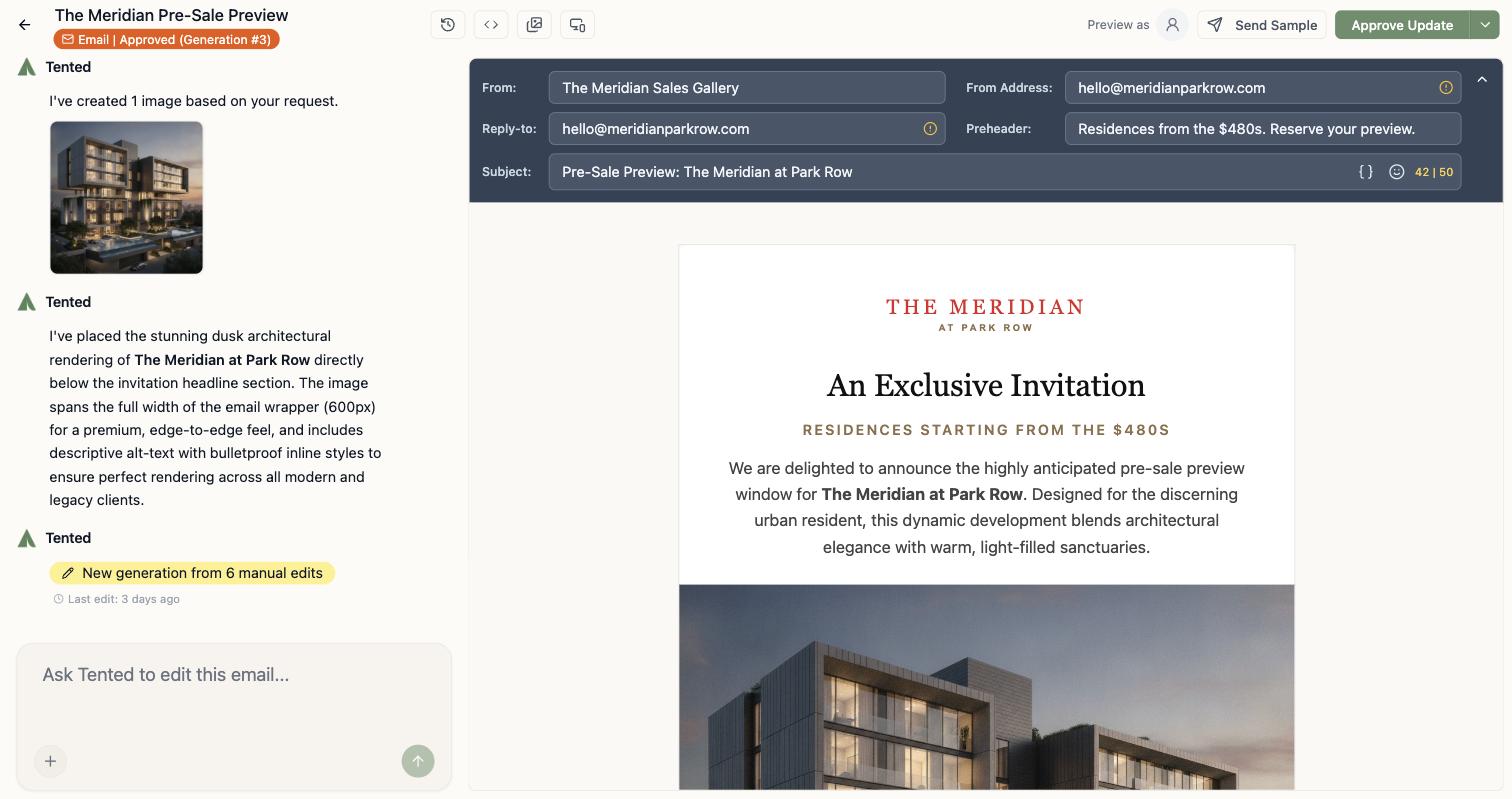The image size is (1512, 799).
Task: Click the Subject line input field
Action: [x=1005, y=172]
